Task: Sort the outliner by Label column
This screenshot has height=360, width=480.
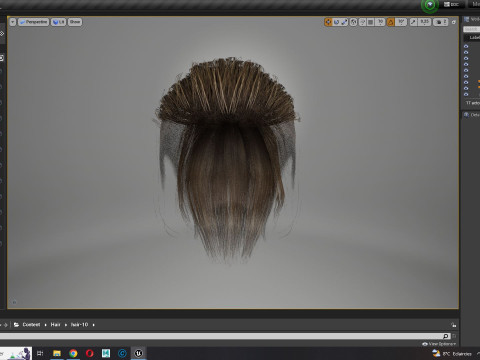Action: pyautogui.click(x=474, y=37)
